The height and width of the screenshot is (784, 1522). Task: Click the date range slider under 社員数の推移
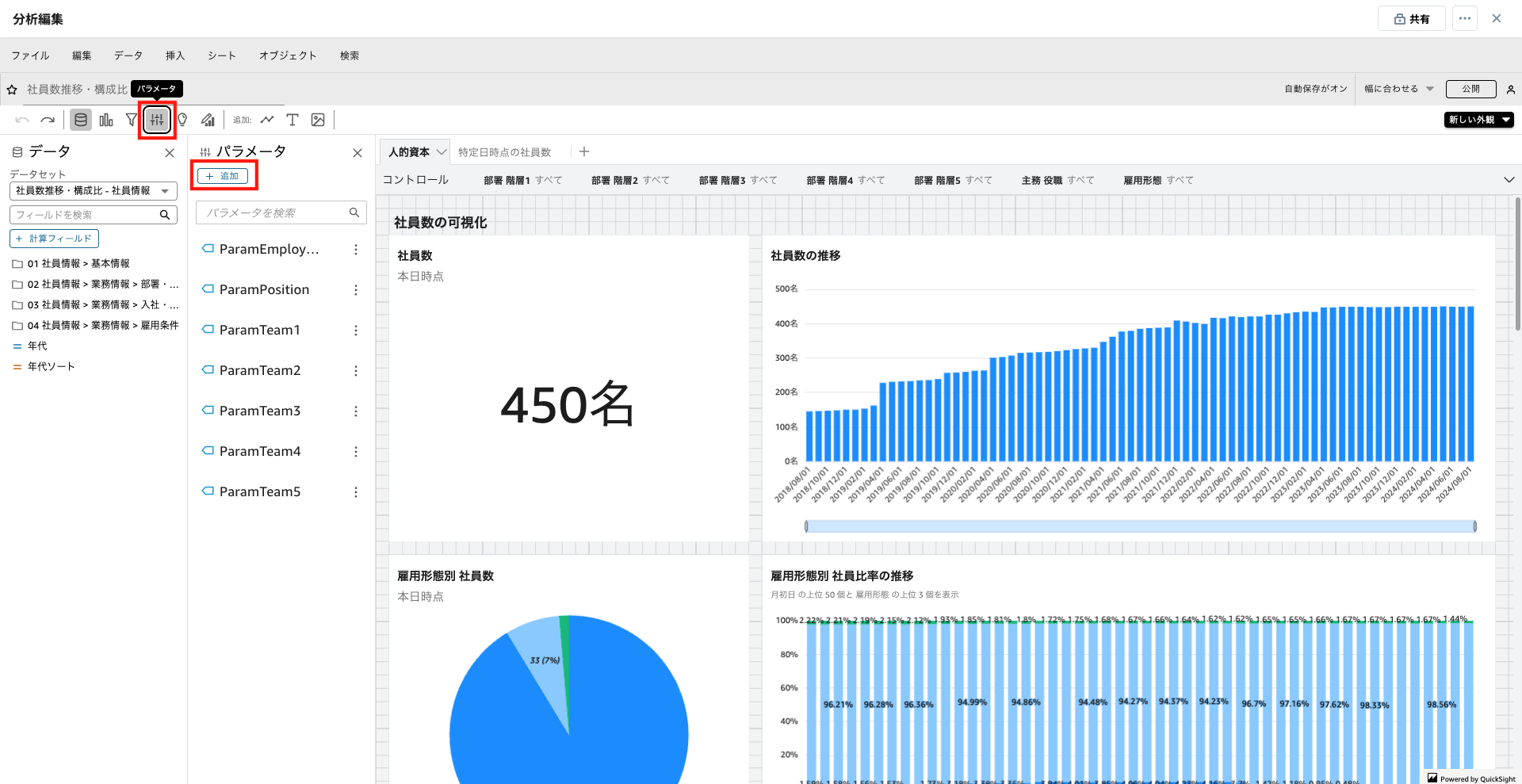[1140, 526]
